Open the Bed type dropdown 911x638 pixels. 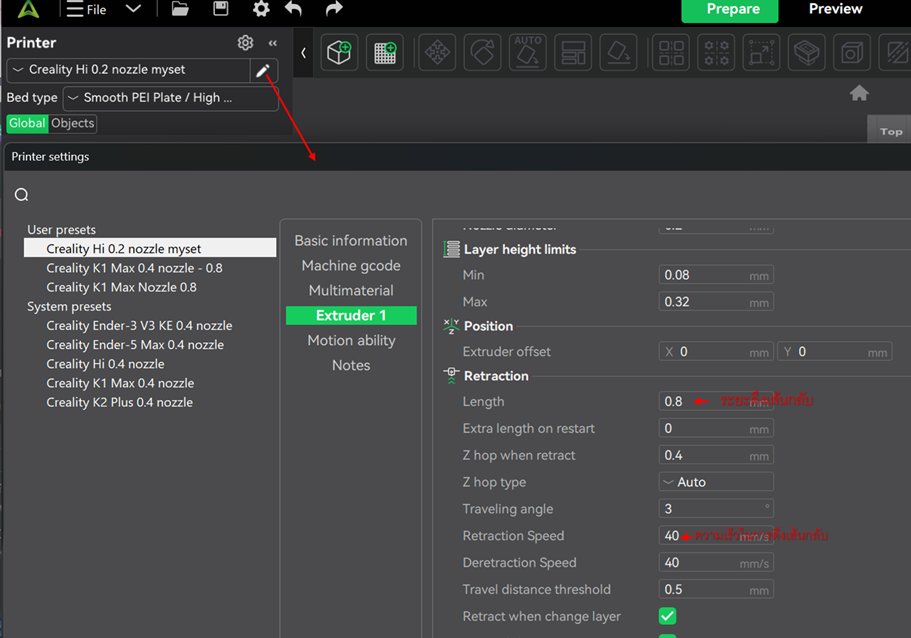170,98
